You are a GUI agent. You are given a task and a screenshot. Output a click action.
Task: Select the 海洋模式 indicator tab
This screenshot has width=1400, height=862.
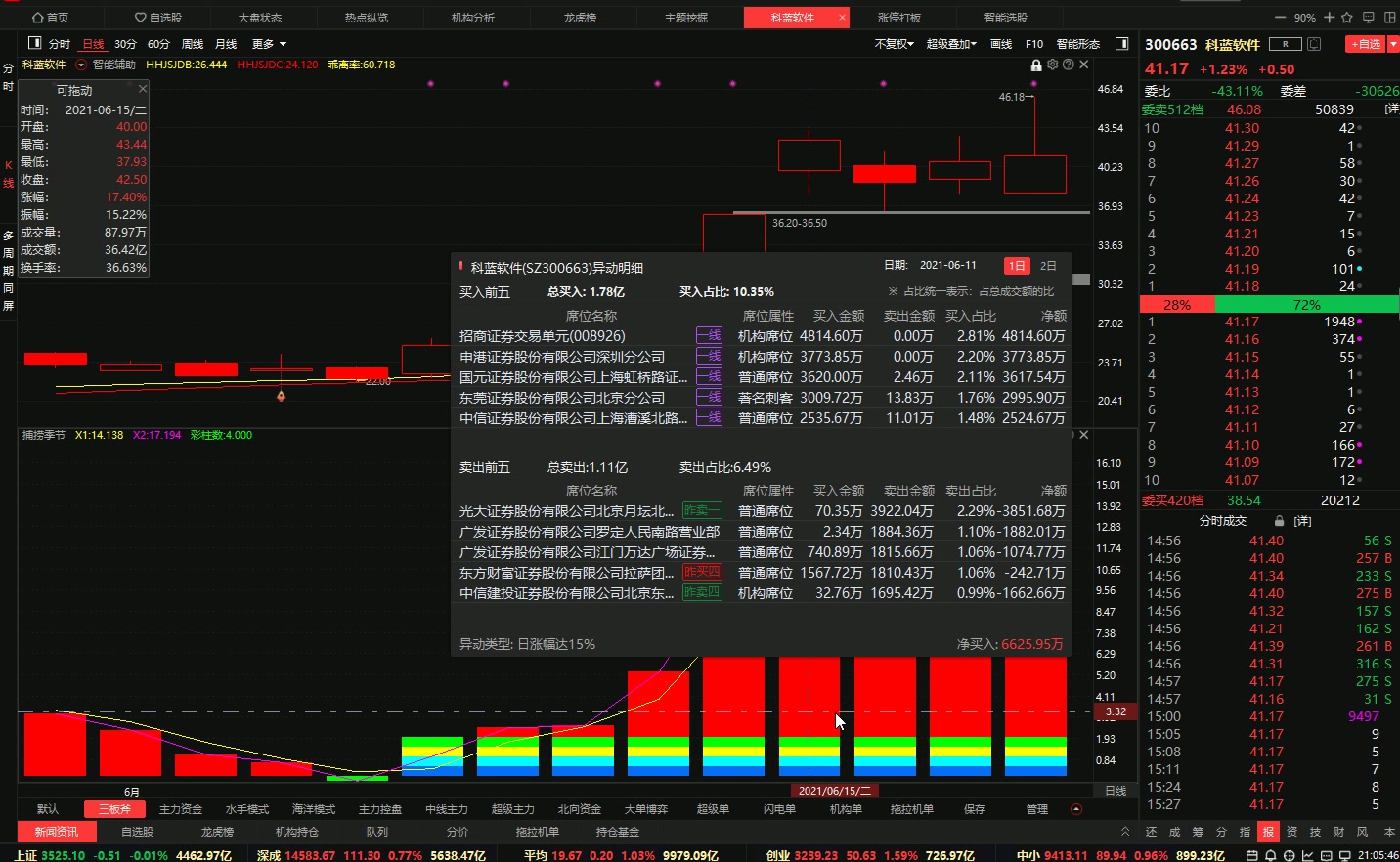314,809
